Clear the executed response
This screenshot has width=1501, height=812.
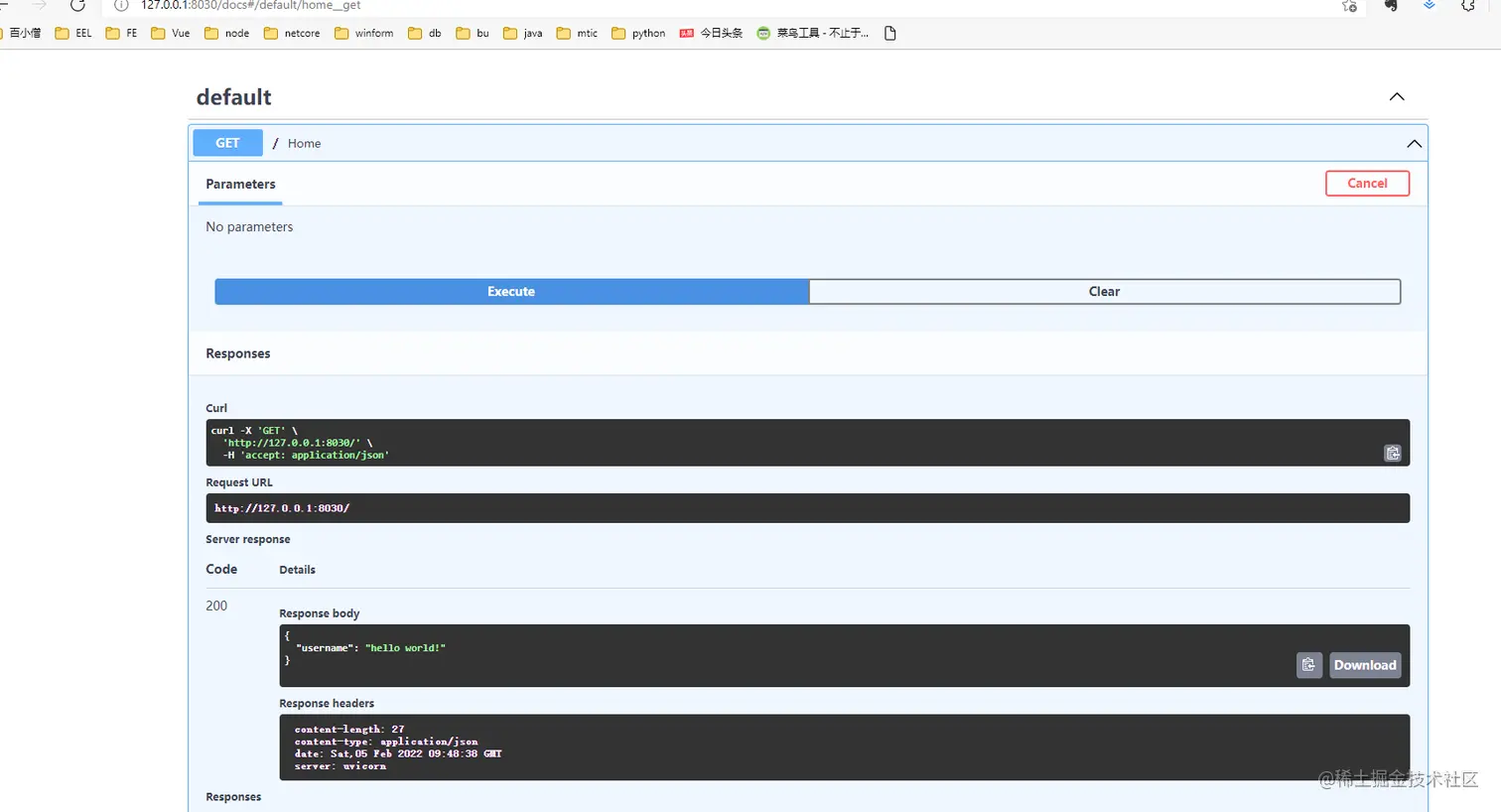point(1104,291)
